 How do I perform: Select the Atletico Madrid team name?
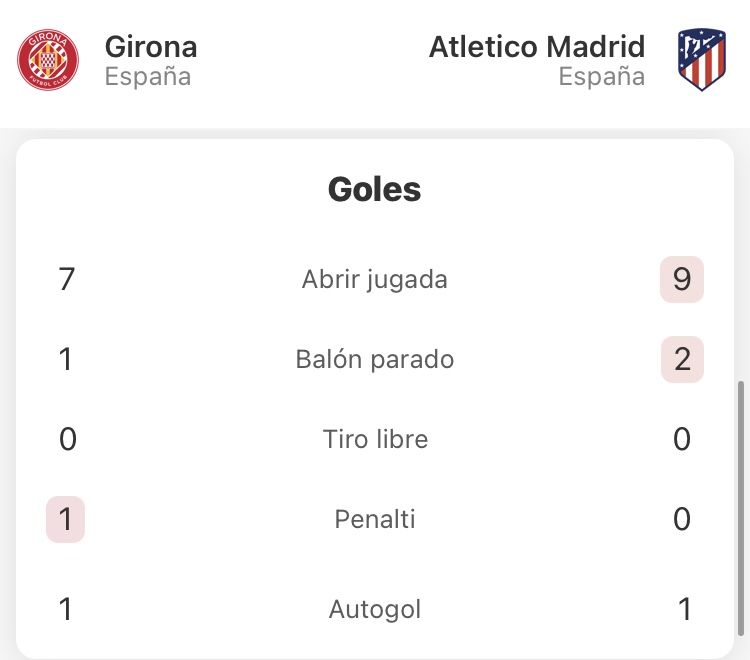[x=537, y=47]
